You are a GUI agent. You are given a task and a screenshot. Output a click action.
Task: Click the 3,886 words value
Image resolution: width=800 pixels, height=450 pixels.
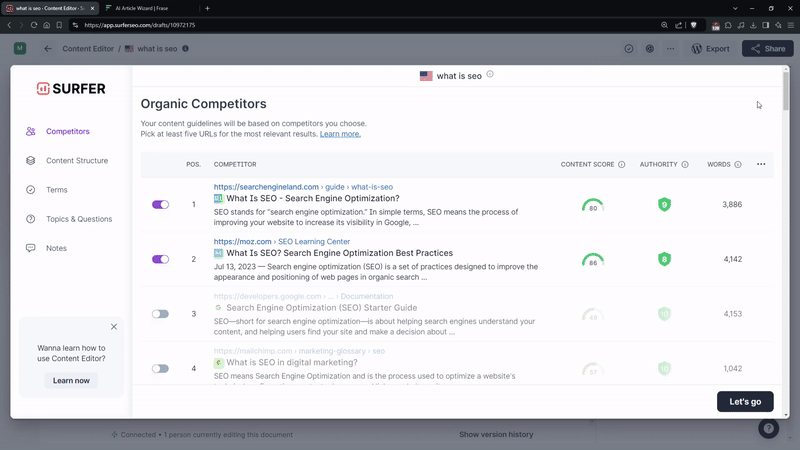coord(732,205)
